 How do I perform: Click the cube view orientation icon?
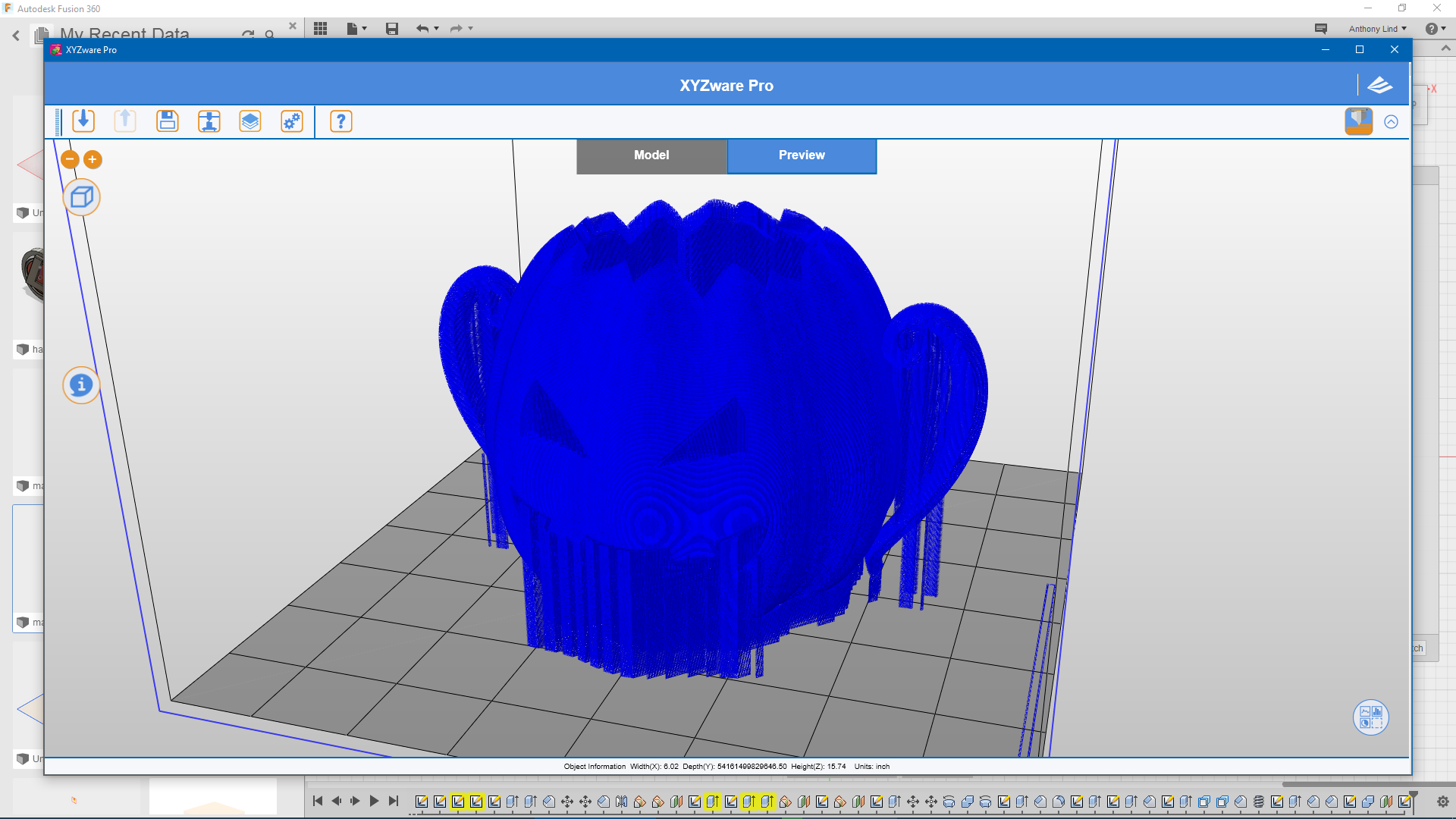click(81, 198)
